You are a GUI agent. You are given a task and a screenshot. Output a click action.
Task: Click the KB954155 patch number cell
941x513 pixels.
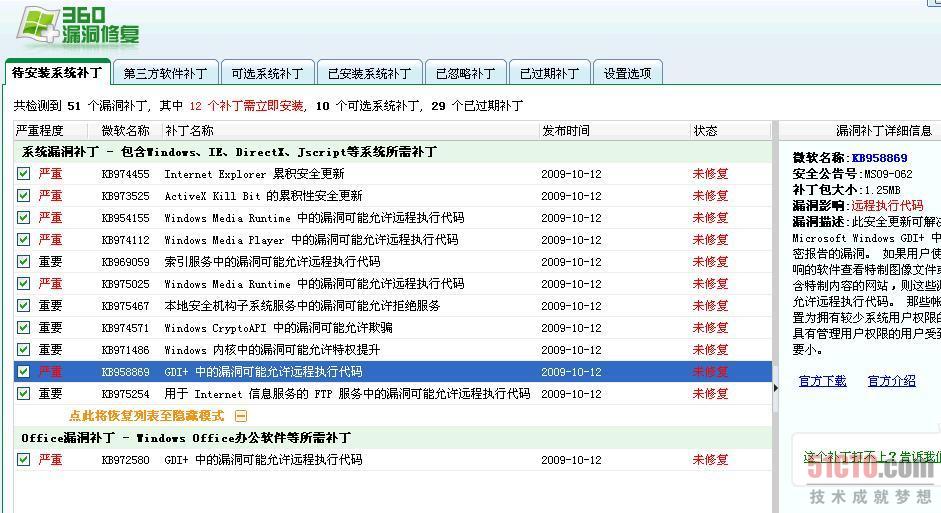tap(125, 218)
